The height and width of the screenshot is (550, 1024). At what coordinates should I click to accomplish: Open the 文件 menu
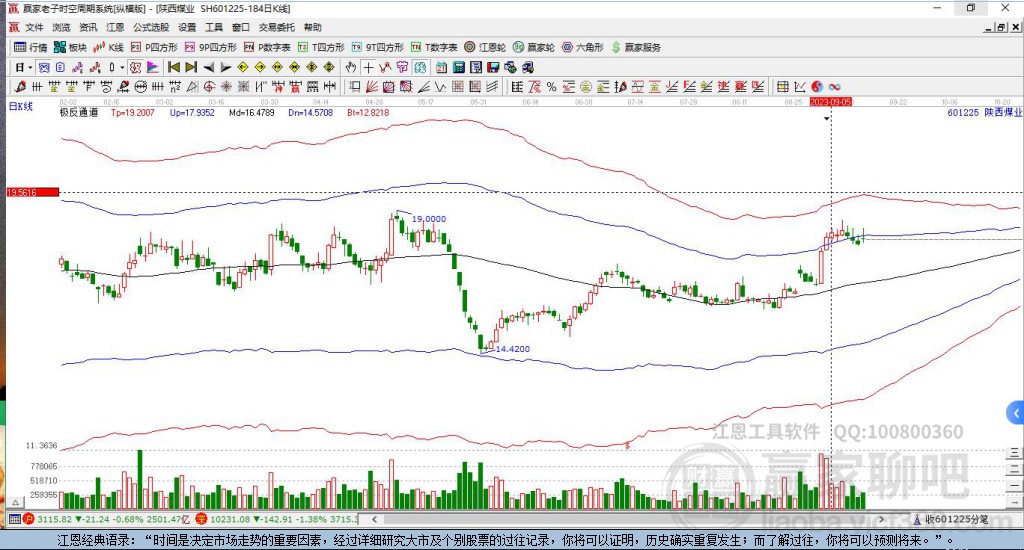[34, 27]
